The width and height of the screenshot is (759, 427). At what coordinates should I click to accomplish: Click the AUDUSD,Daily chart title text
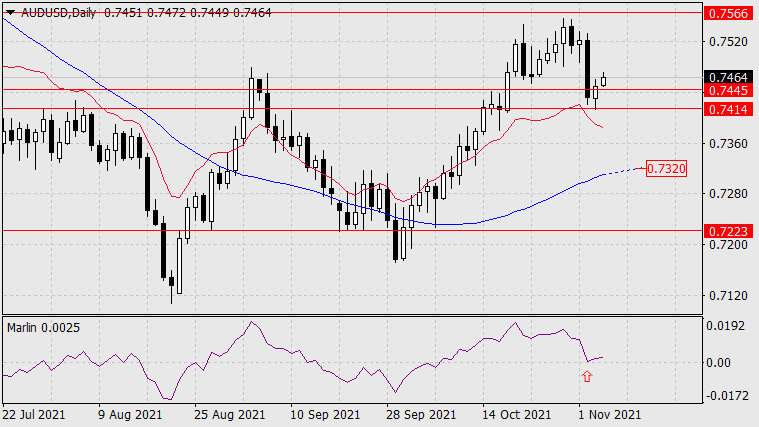[x=59, y=13]
